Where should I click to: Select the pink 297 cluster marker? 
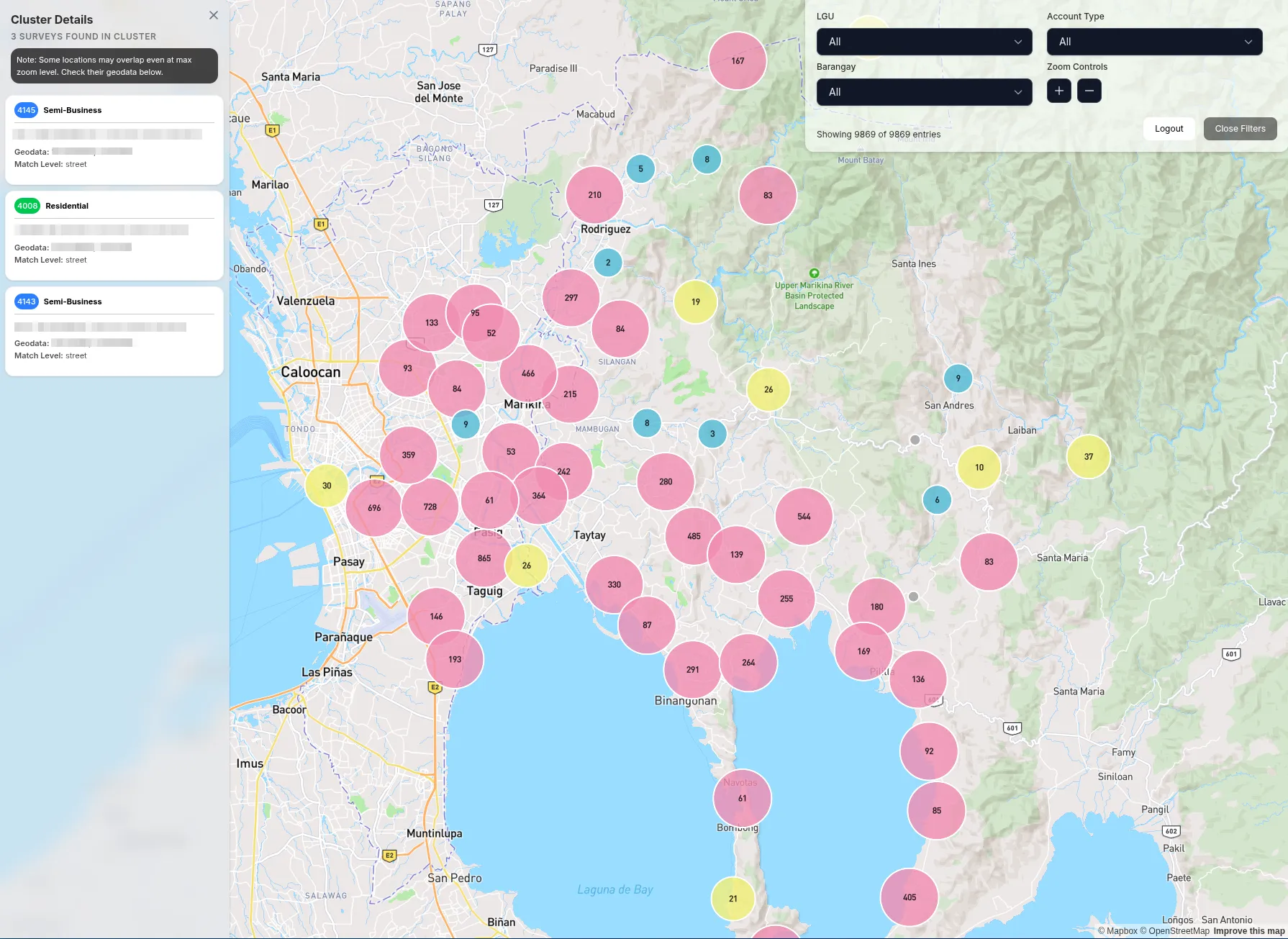tap(571, 298)
